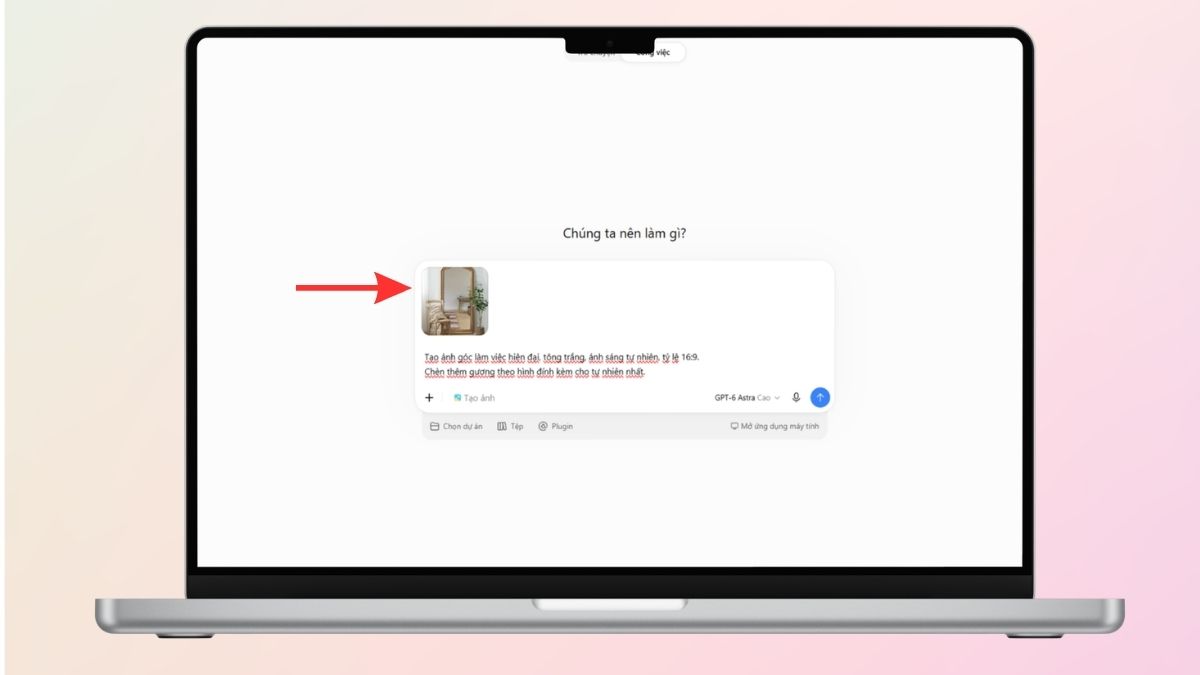Select the Tạo ảnh image creation chip
The width and height of the screenshot is (1200, 675).
click(x=474, y=398)
